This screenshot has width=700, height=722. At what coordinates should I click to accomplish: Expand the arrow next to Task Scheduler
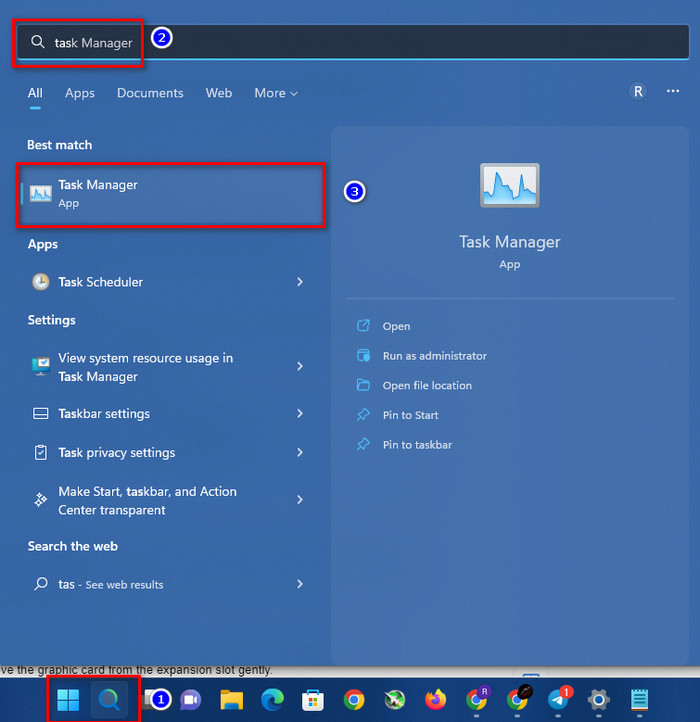[300, 282]
